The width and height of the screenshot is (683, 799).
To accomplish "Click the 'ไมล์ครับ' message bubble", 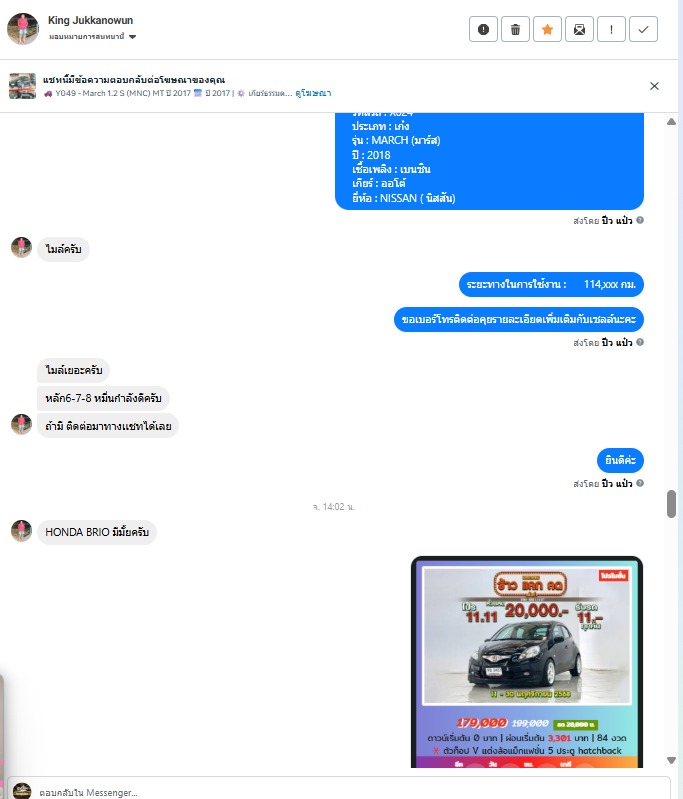I will point(63,249).
